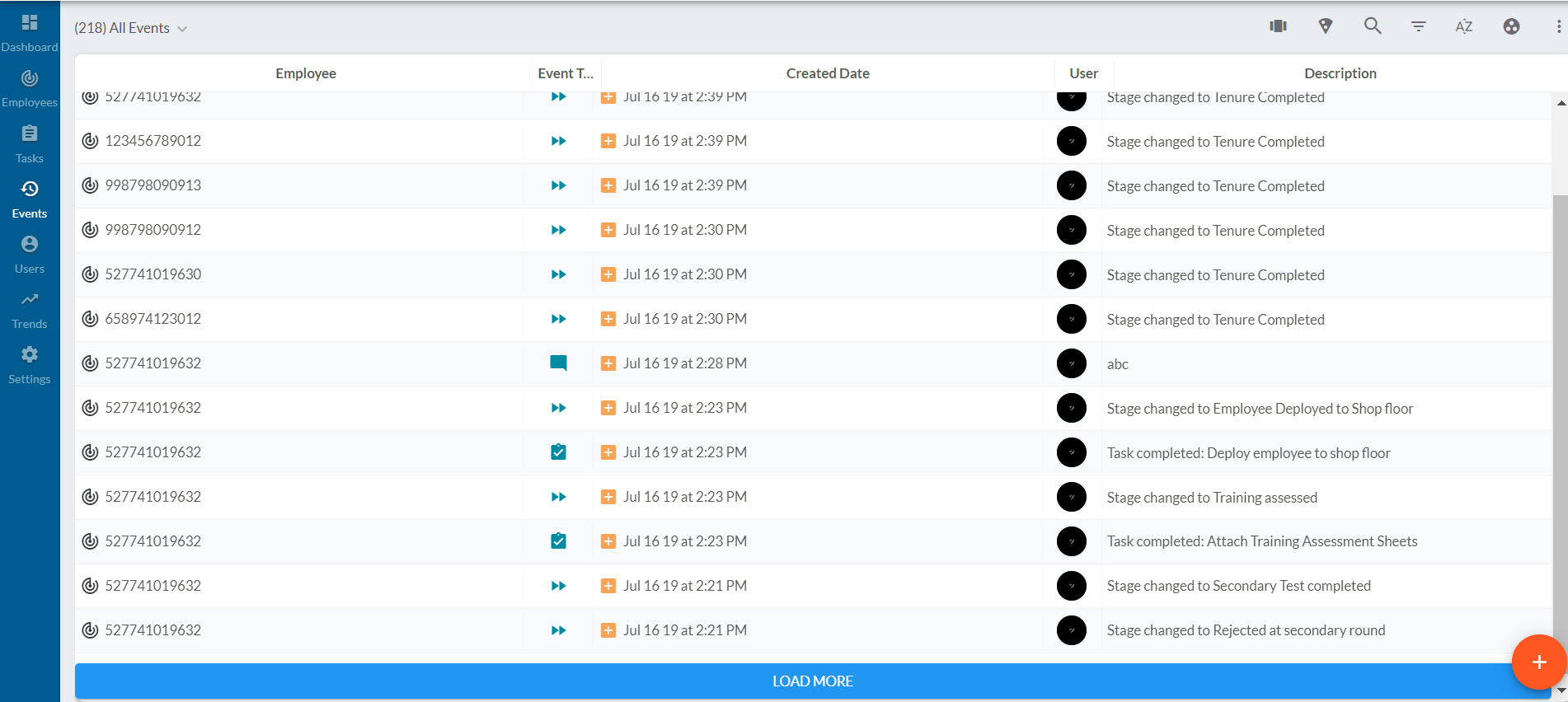Go to Employees in the sidebar

click(30, 88)
